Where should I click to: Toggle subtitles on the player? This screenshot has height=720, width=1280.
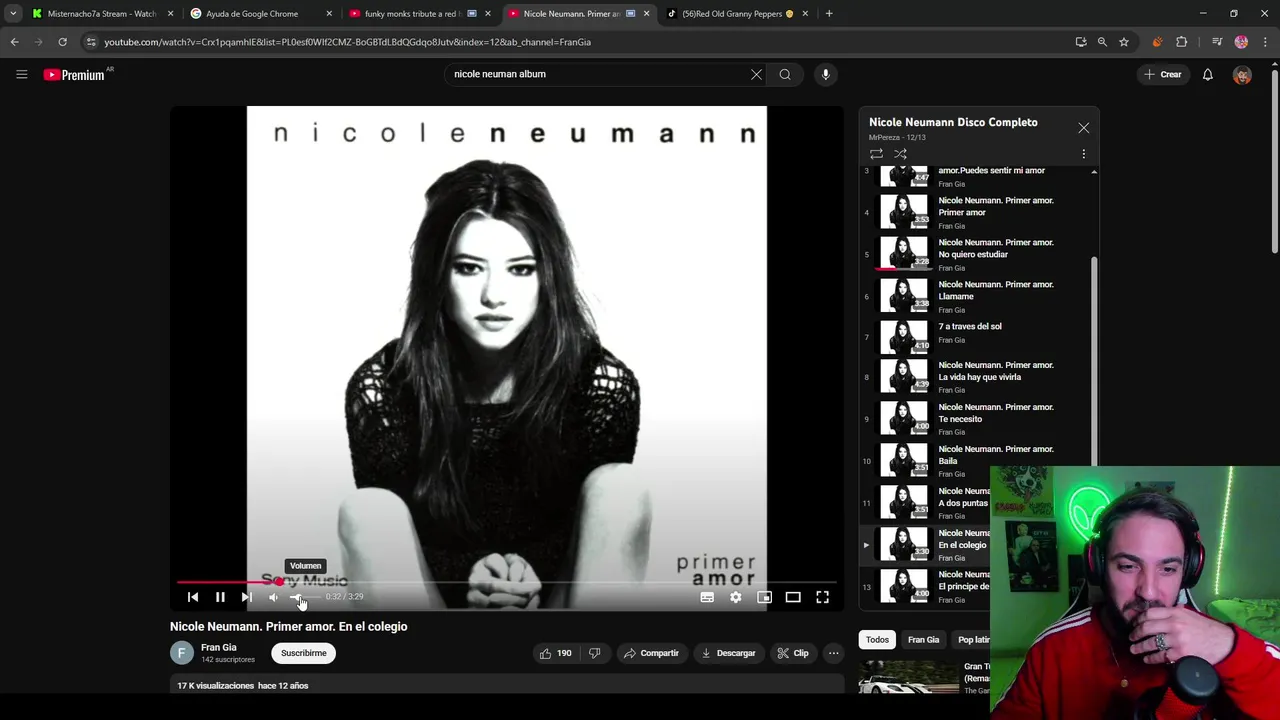[707, 597]
